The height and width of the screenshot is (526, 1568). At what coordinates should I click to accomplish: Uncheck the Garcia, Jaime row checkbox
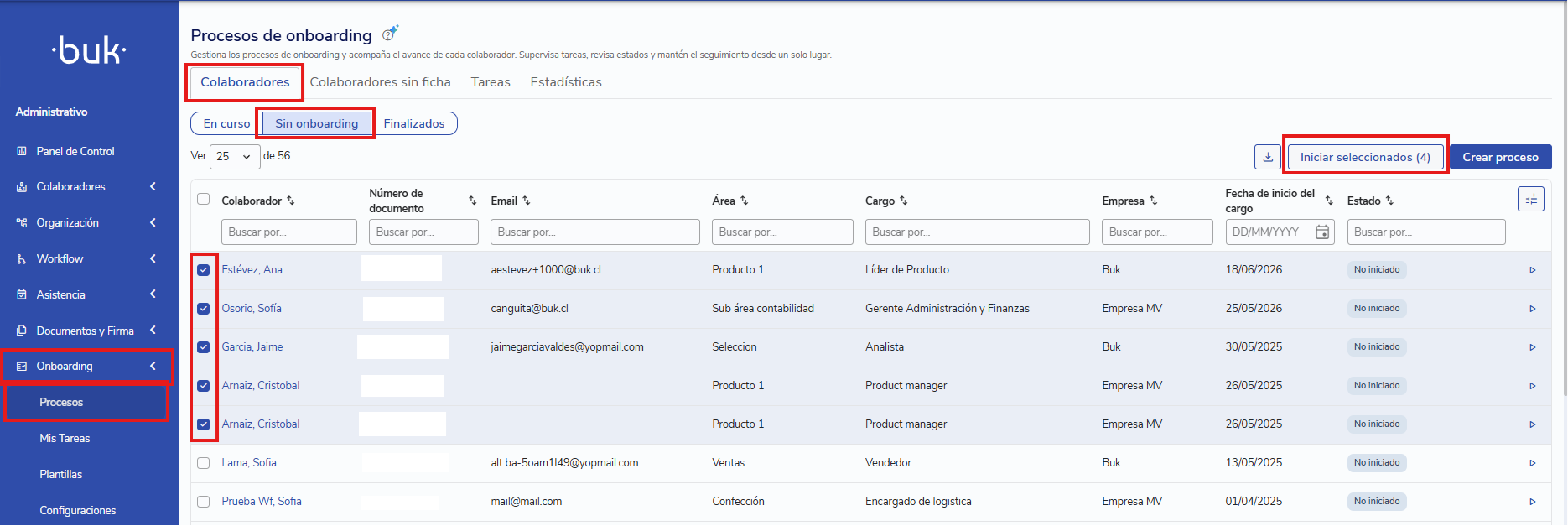pos(203,347)
